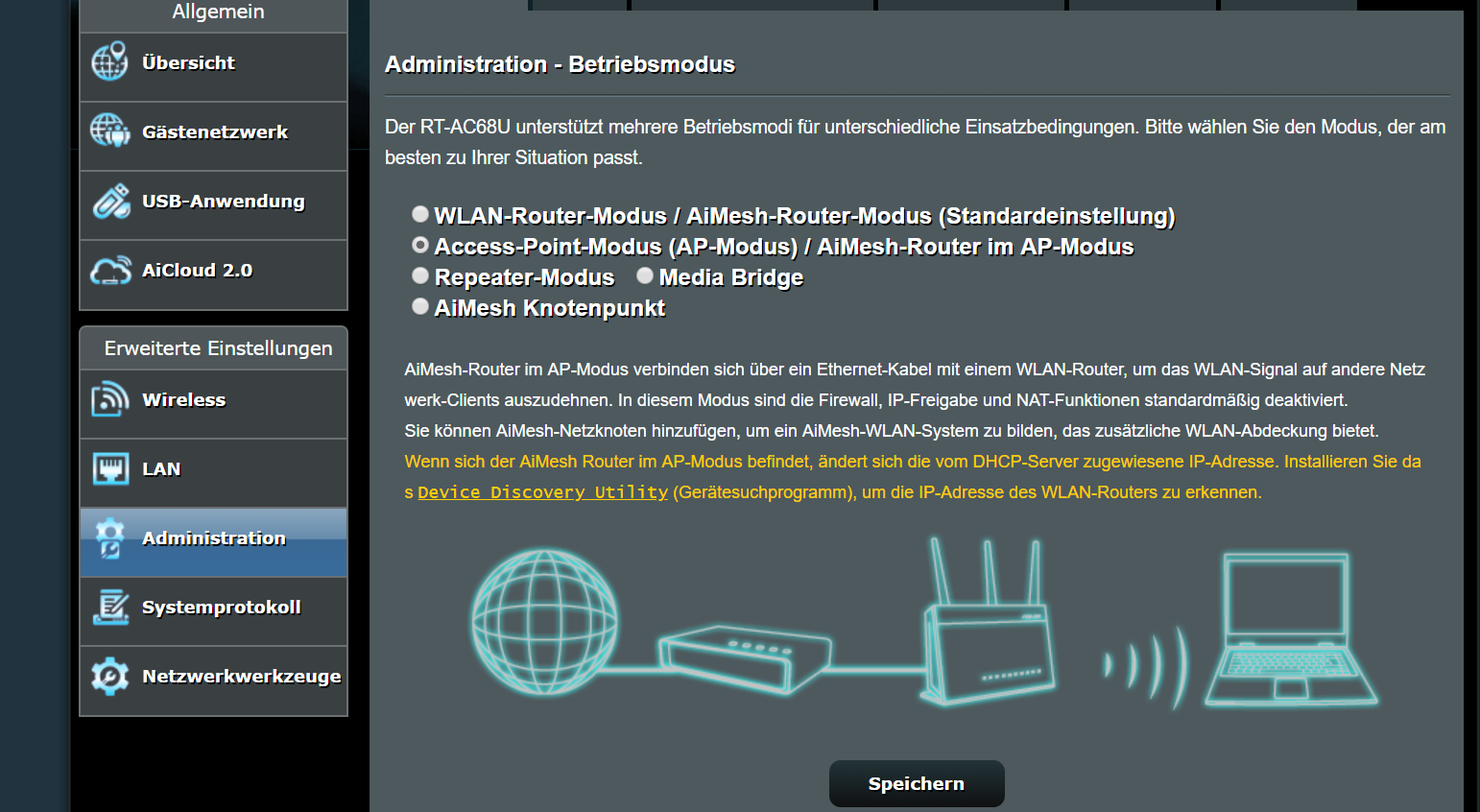
Task: Enable the Media Bridge radio option
Action: pos(645,275)
